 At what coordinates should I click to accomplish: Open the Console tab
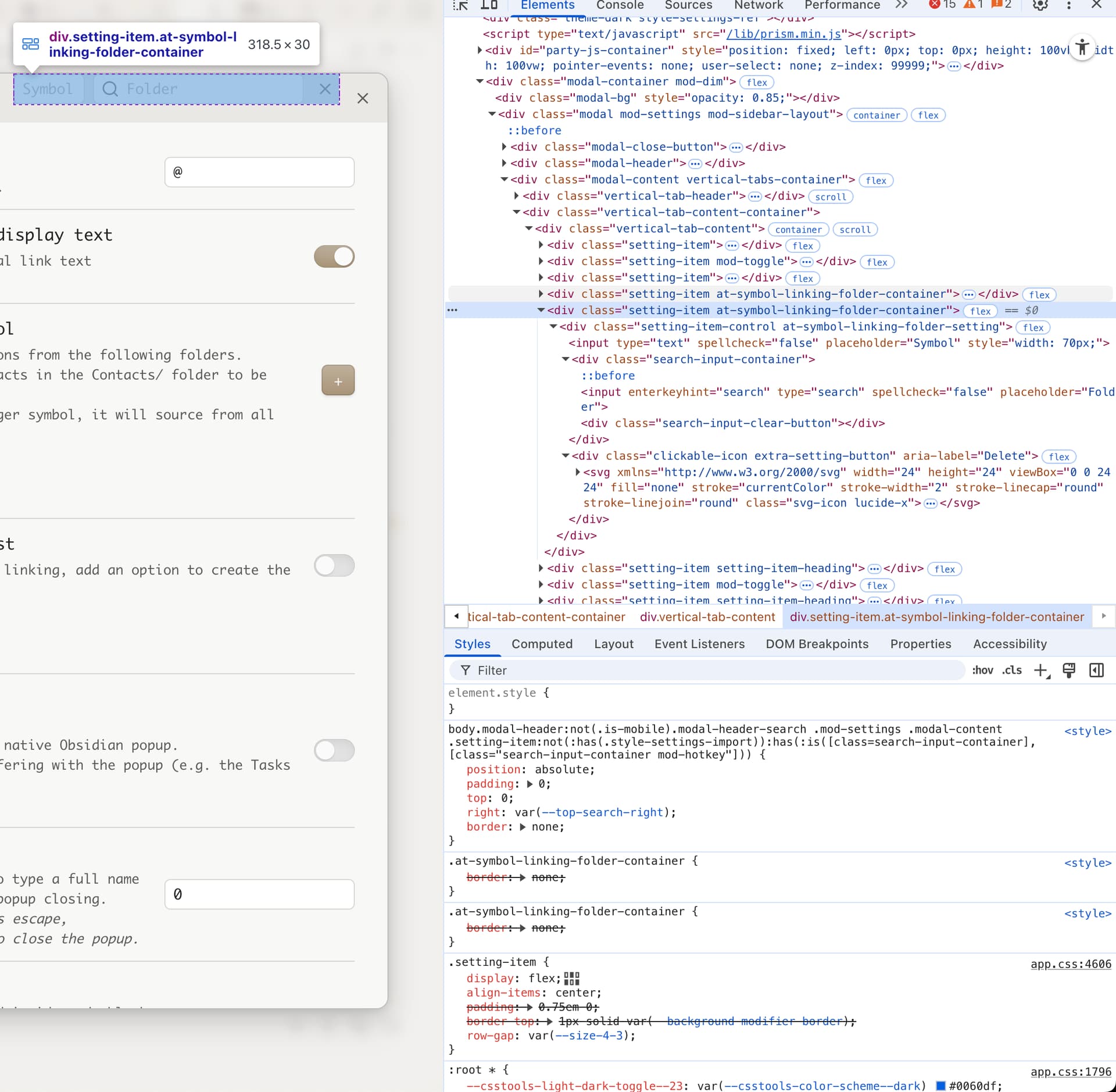620,5
